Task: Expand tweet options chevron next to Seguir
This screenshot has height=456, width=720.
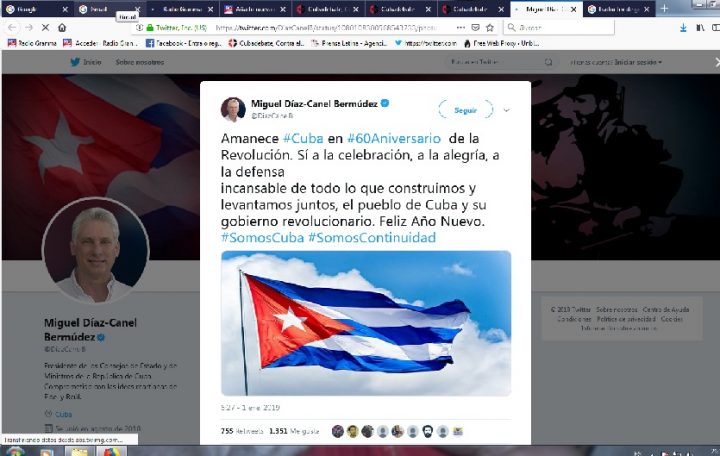Action: (506, 110)
